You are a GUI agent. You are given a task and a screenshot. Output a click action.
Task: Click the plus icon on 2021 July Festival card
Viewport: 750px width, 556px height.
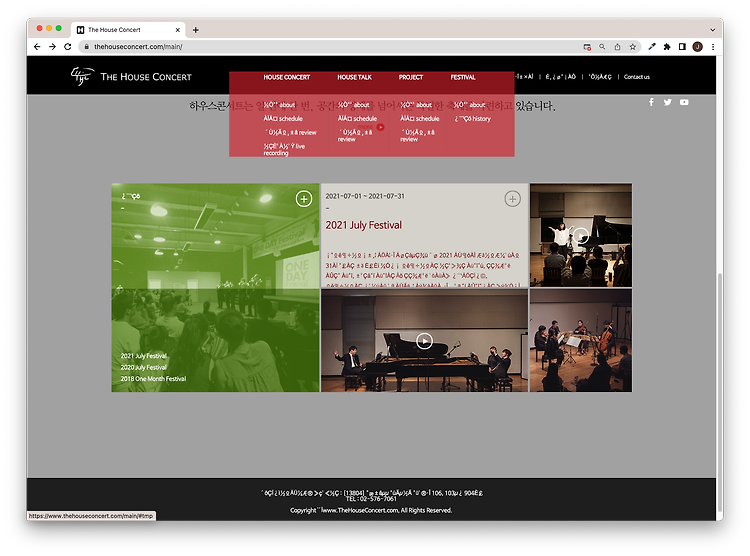coord(512,199)
